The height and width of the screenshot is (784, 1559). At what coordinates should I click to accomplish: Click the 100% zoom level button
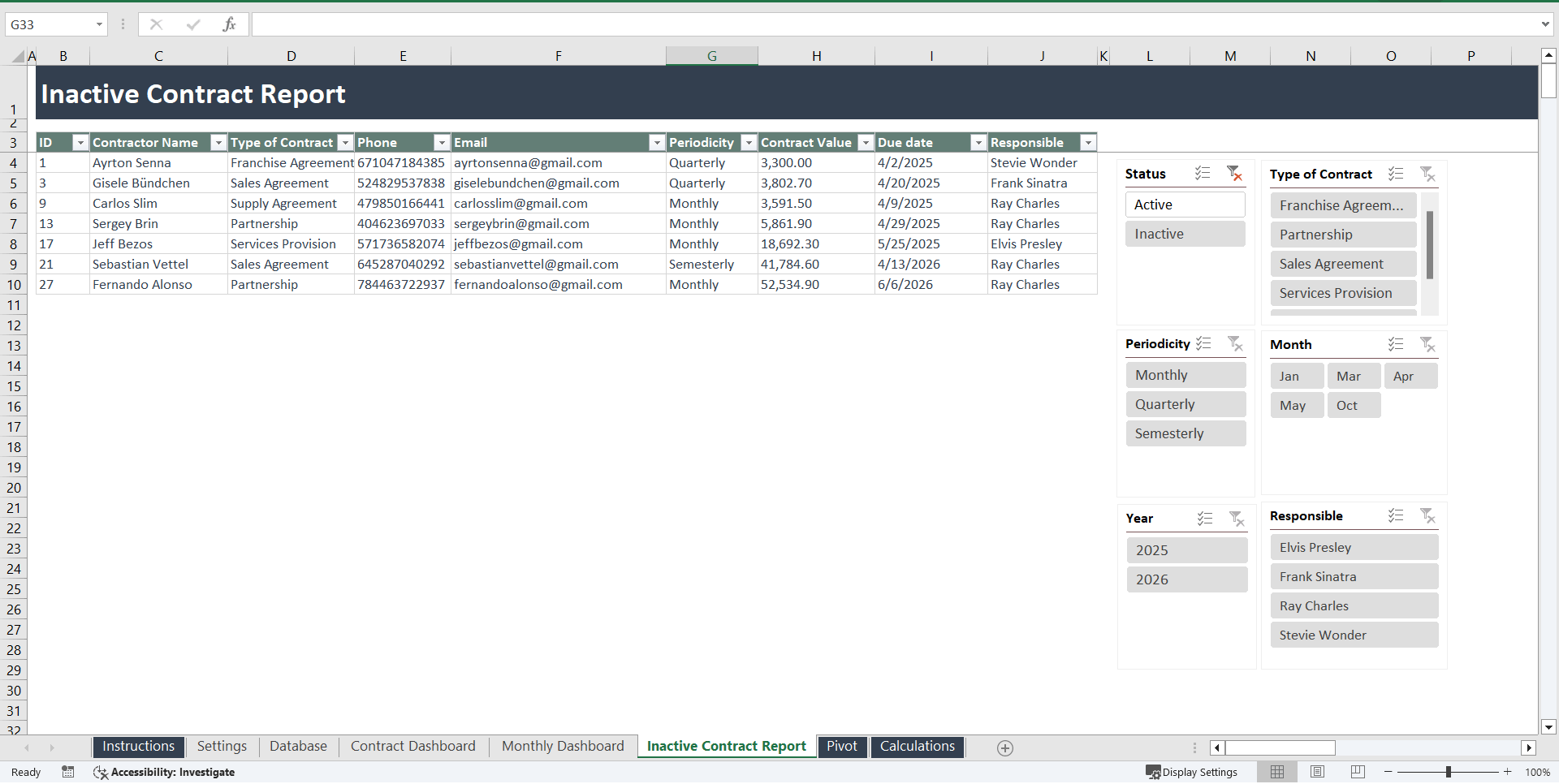click(x=1538, y=772)
